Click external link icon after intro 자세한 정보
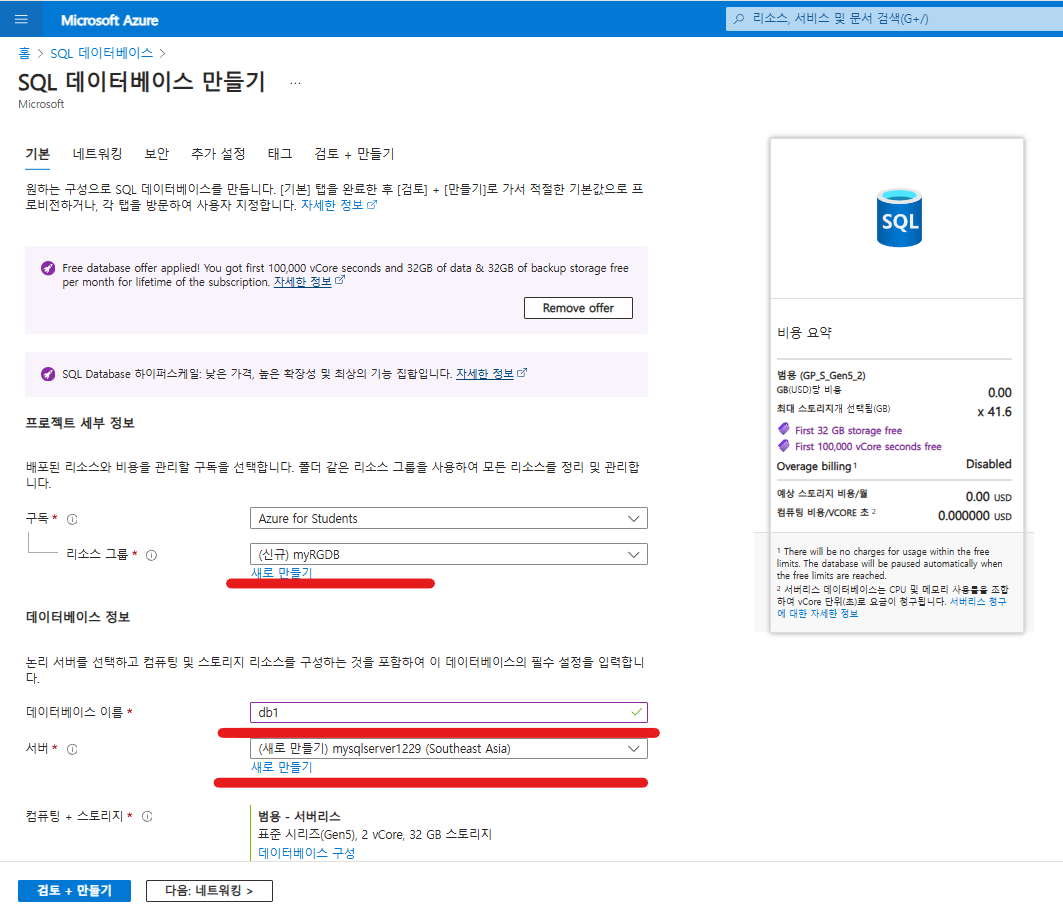The image size is (1063, 912). [372, 205]
